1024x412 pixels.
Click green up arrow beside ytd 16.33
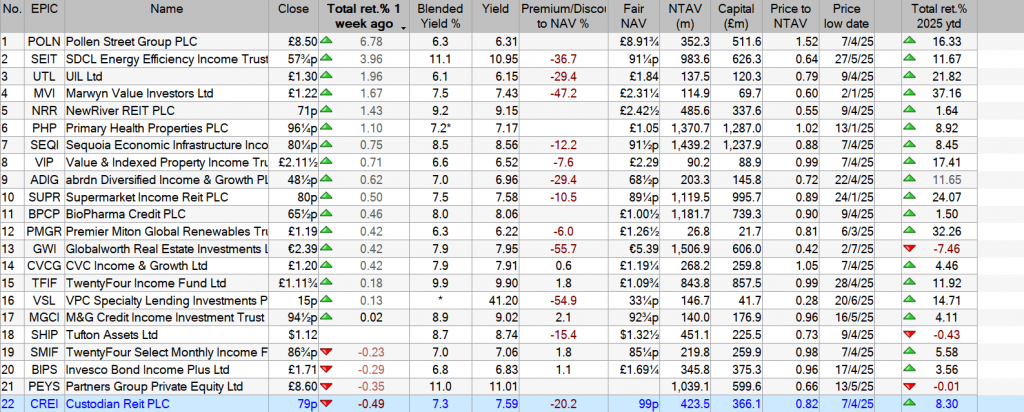coord(908,40)
